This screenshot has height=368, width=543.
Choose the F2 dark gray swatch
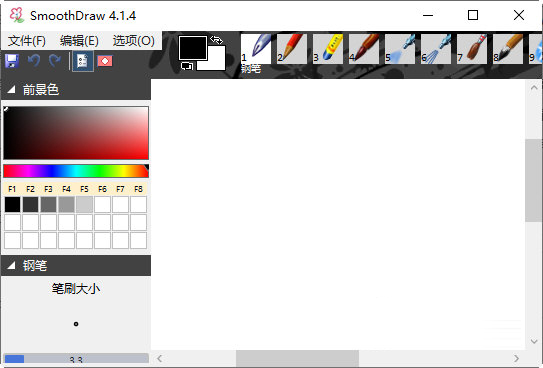click(x=30, y=204)
